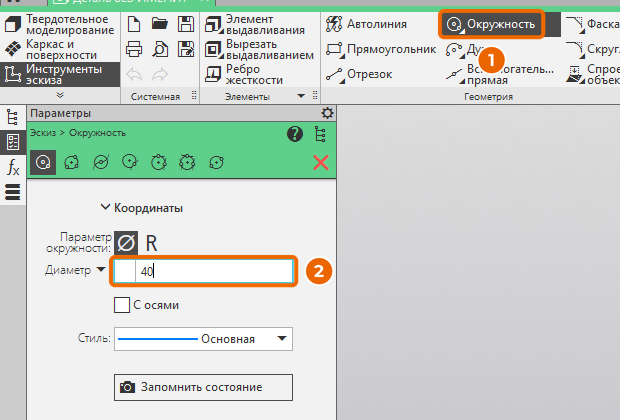Viewport: 620px width, 420px height.
Task: Select the Автолиния tool
Action: (366, 24)
